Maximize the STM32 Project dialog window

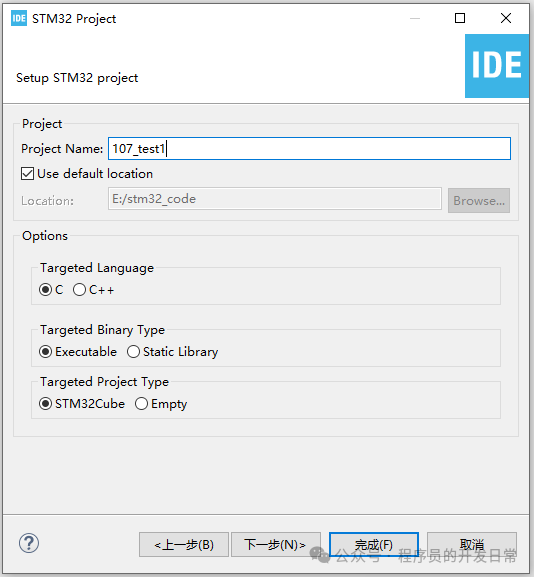click(x=460, y=18)
